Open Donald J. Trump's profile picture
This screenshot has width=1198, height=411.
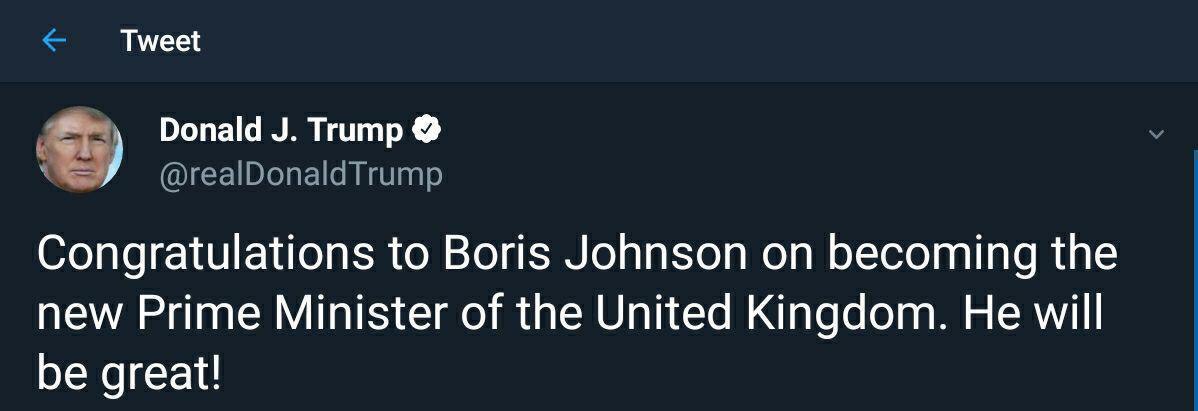pos(80,150)
